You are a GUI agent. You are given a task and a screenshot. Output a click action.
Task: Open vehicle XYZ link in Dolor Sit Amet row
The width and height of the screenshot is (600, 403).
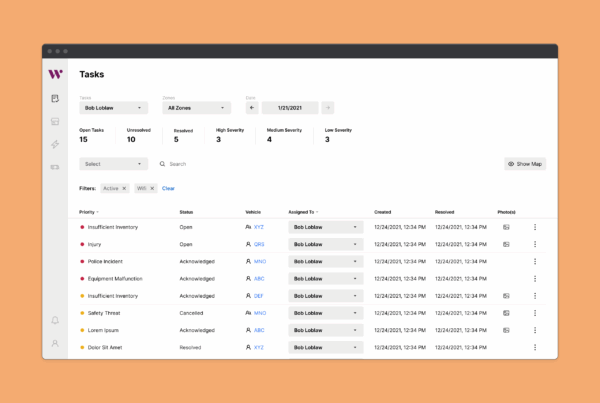259,348
